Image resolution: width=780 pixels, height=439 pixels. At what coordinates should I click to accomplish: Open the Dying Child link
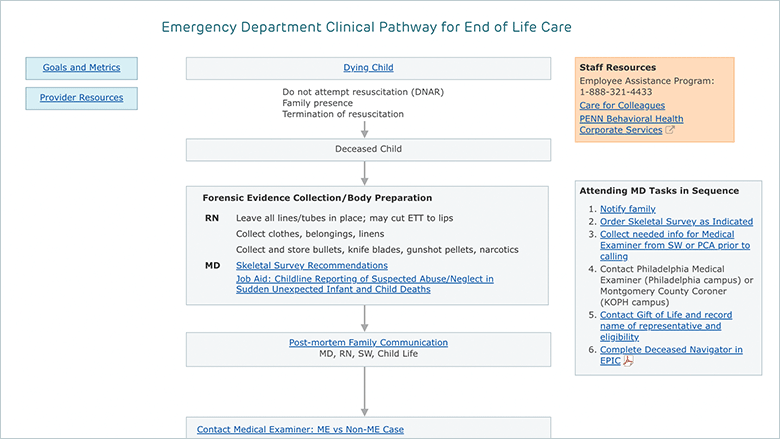(x=368, y=68)
